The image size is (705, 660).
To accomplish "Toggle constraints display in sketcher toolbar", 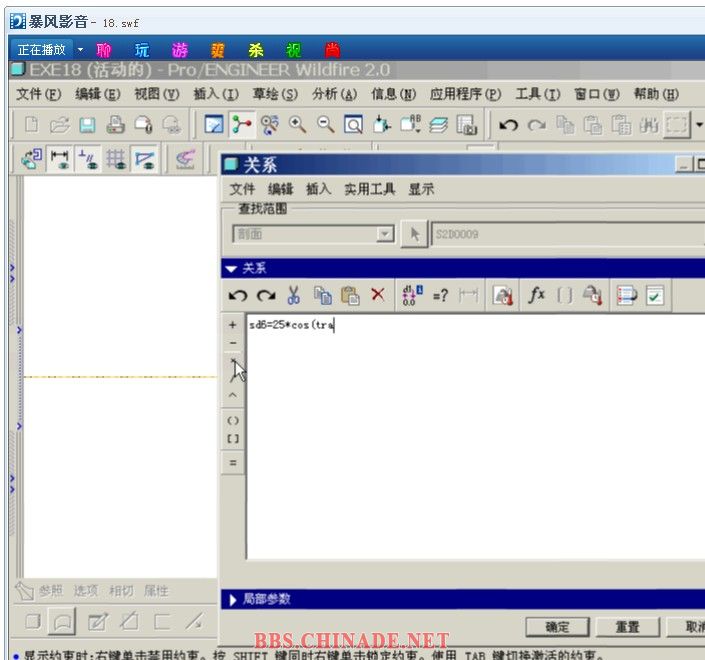I will point(87,159).
